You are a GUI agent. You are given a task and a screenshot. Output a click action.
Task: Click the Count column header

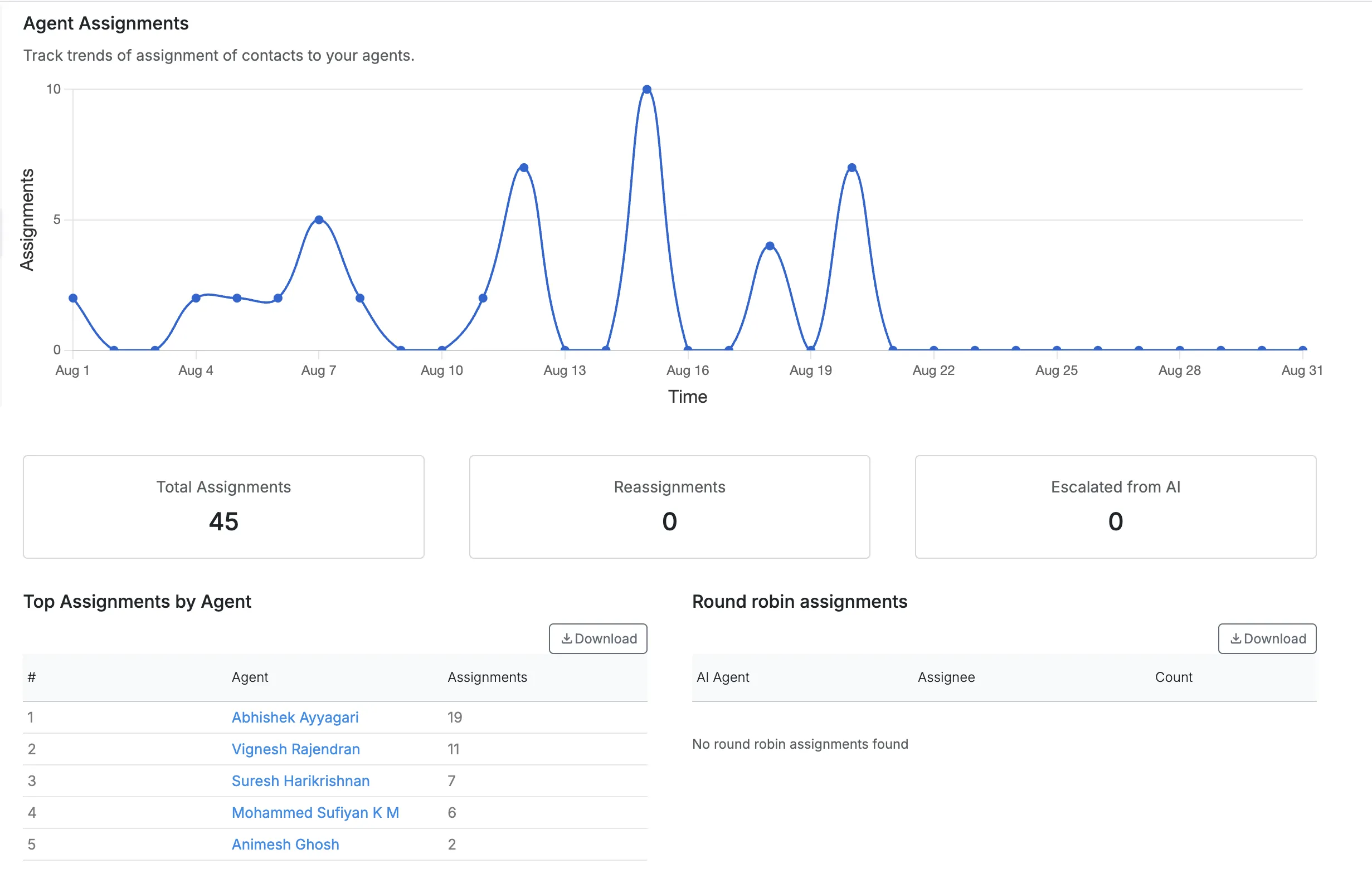pos(1173,677)
